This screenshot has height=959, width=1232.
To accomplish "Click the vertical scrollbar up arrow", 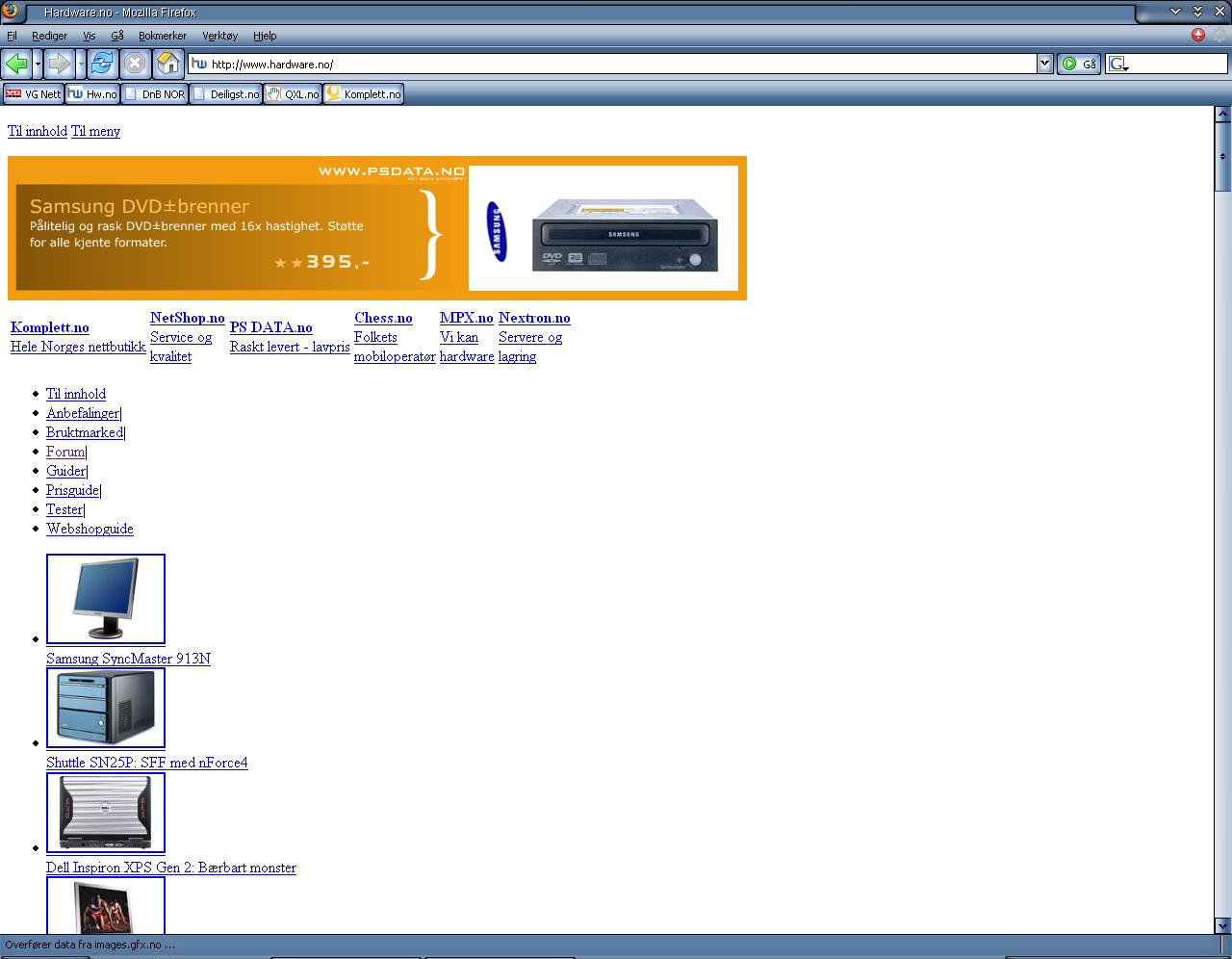I will click(x=1223, y=114).
